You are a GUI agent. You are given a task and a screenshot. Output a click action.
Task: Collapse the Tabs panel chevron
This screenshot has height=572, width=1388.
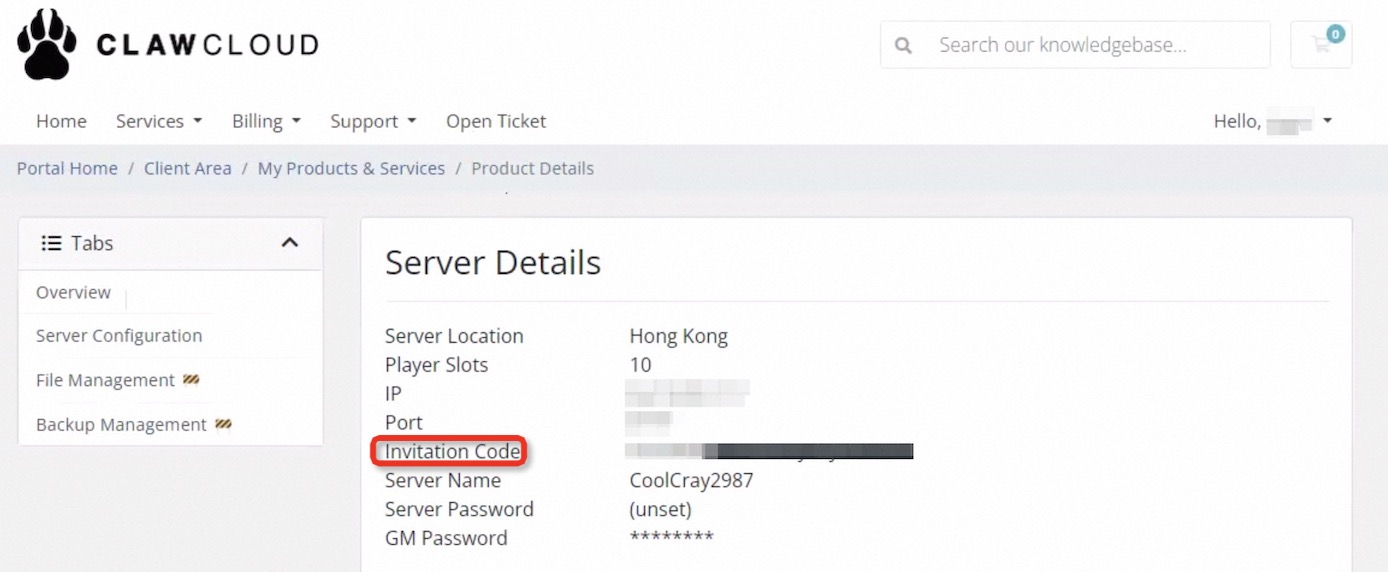point(290,242)
